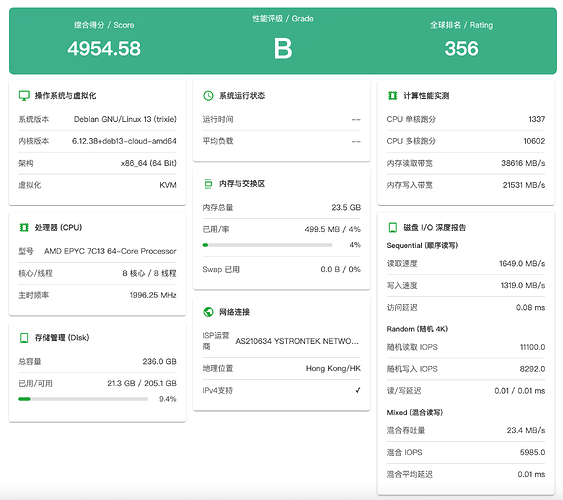The image size is (563, 500).
Task: Click the clock icon beside 系统运行状态
Action: click(208, 96)
